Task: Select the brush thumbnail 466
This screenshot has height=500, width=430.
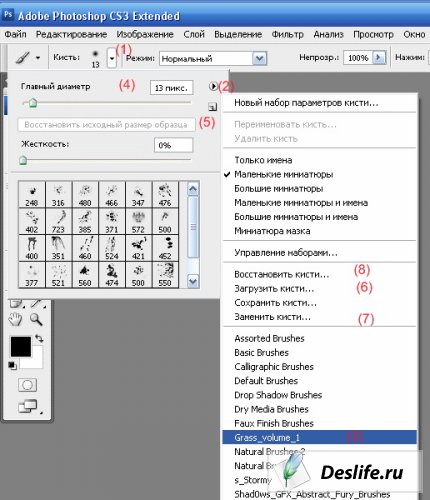Action: 112,195
